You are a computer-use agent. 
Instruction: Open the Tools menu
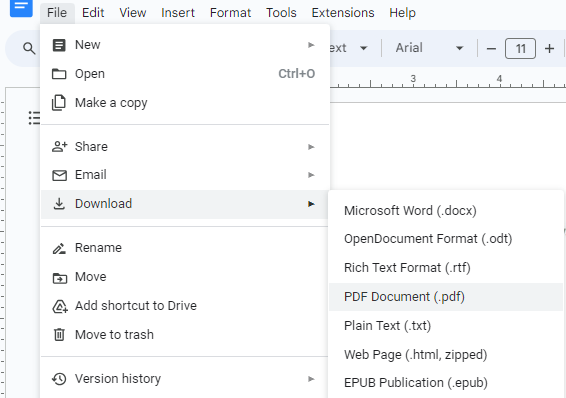(281, 13)
